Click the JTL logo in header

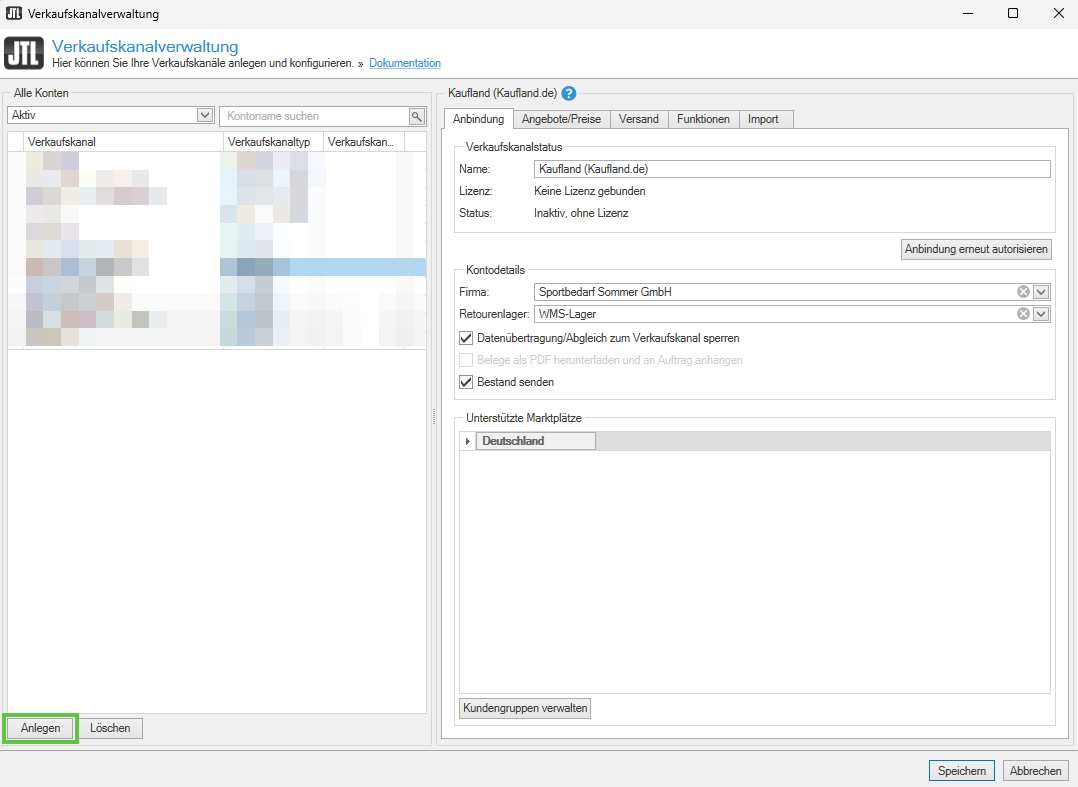pyautogui.click(x=22, y=53)
